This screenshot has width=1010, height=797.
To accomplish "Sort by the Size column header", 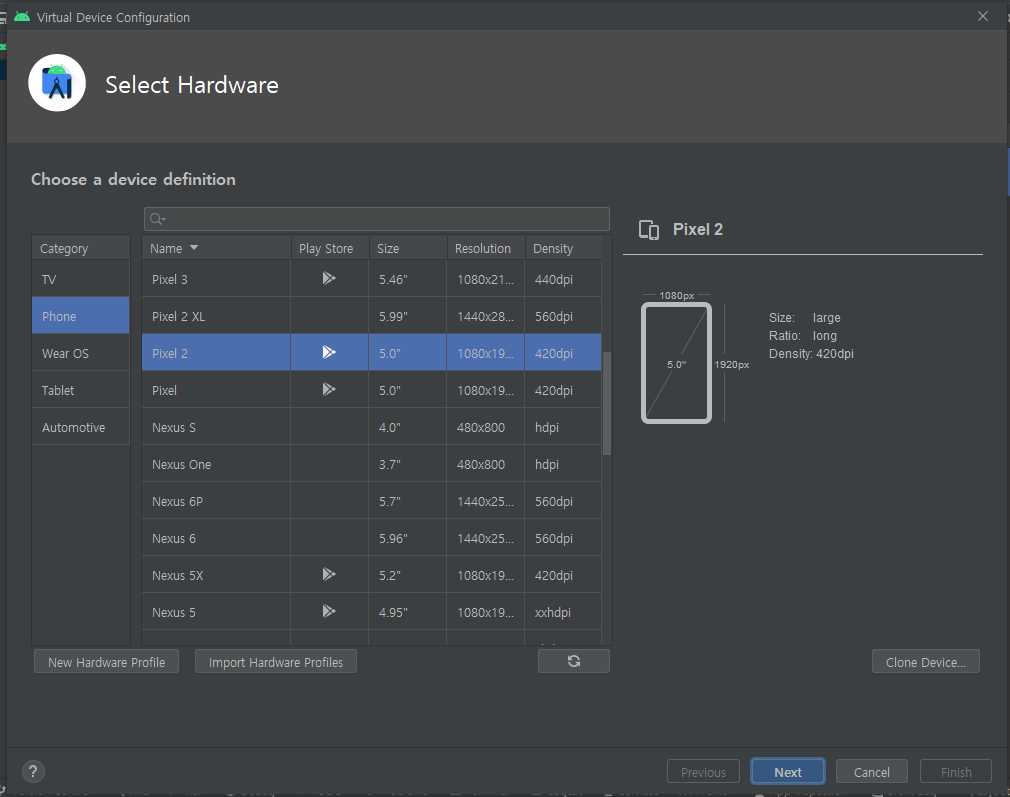I will click(408, 248).
